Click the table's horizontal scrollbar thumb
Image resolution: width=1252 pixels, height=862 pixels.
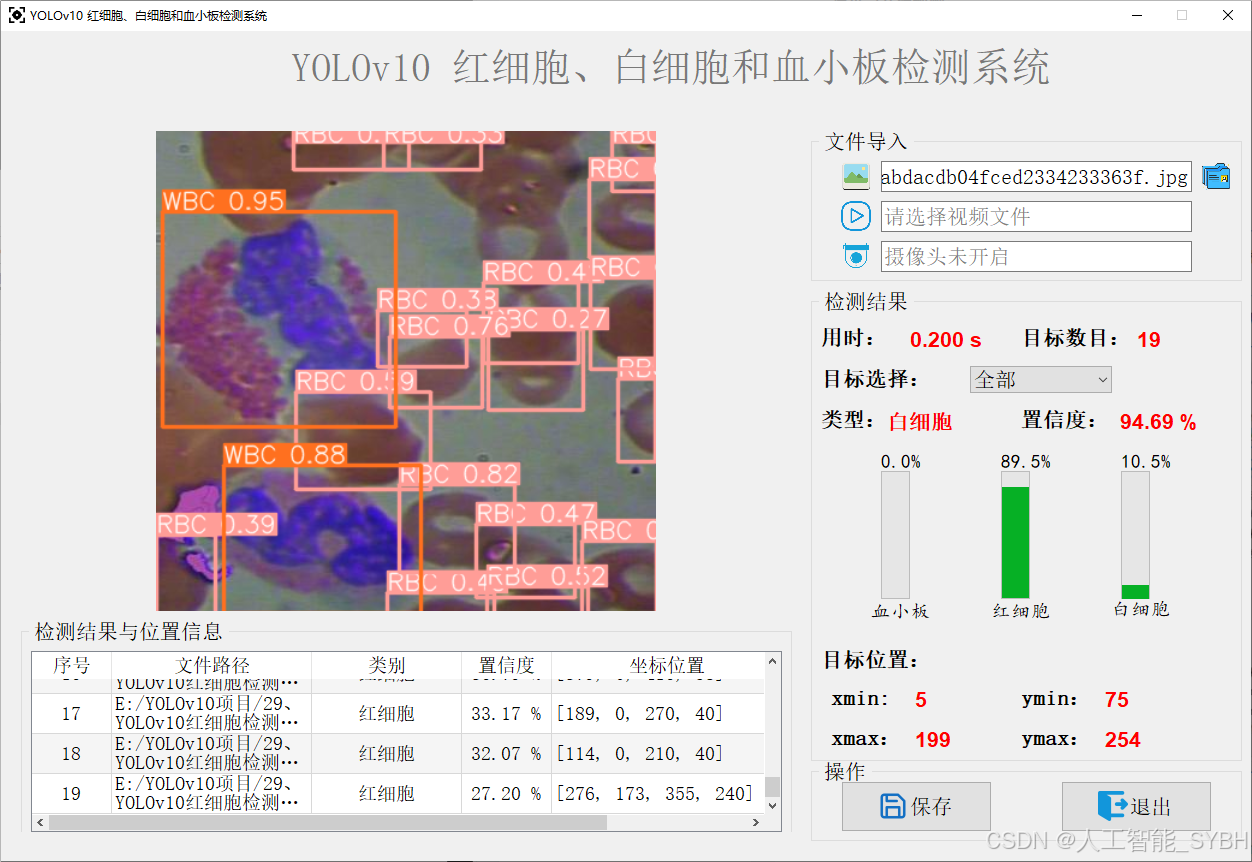pos(327,823)
